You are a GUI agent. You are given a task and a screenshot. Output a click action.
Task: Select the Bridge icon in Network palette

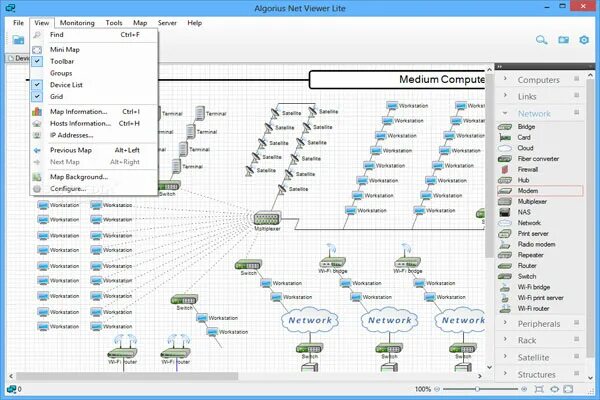[505, 127]
